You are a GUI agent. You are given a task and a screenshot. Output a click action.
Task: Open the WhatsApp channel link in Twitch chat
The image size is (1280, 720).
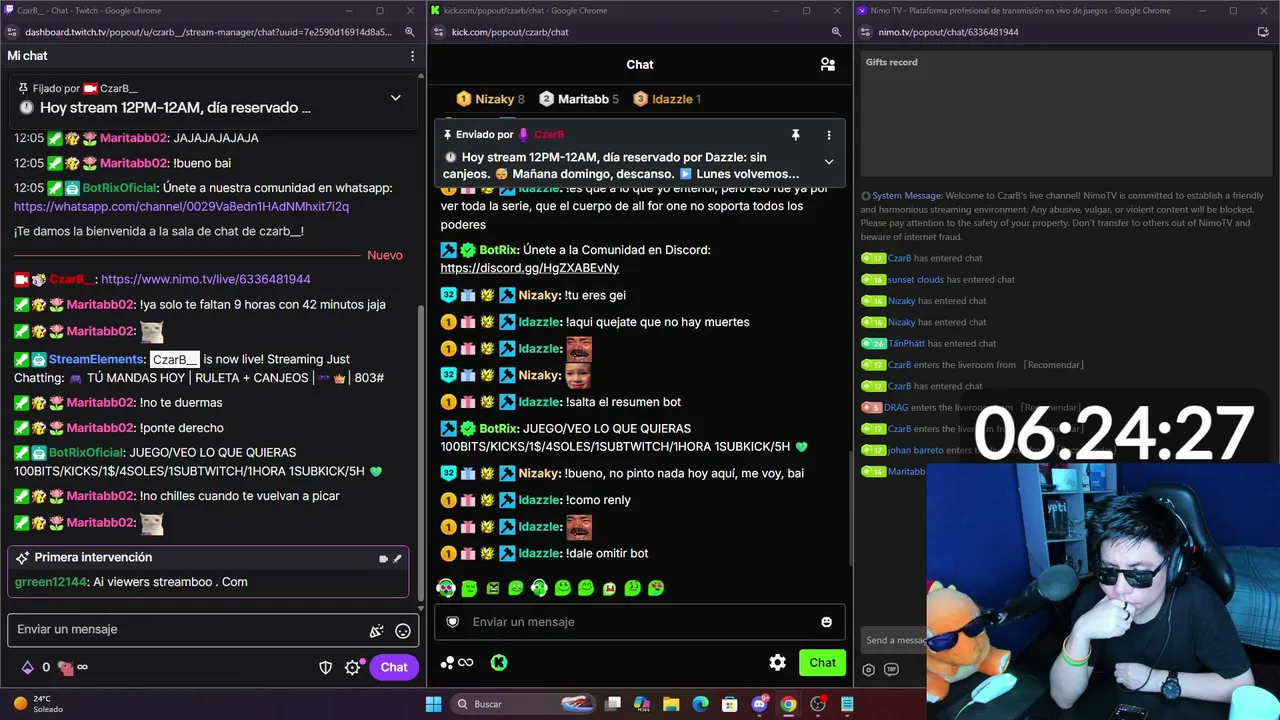click(x=181, y=207)
